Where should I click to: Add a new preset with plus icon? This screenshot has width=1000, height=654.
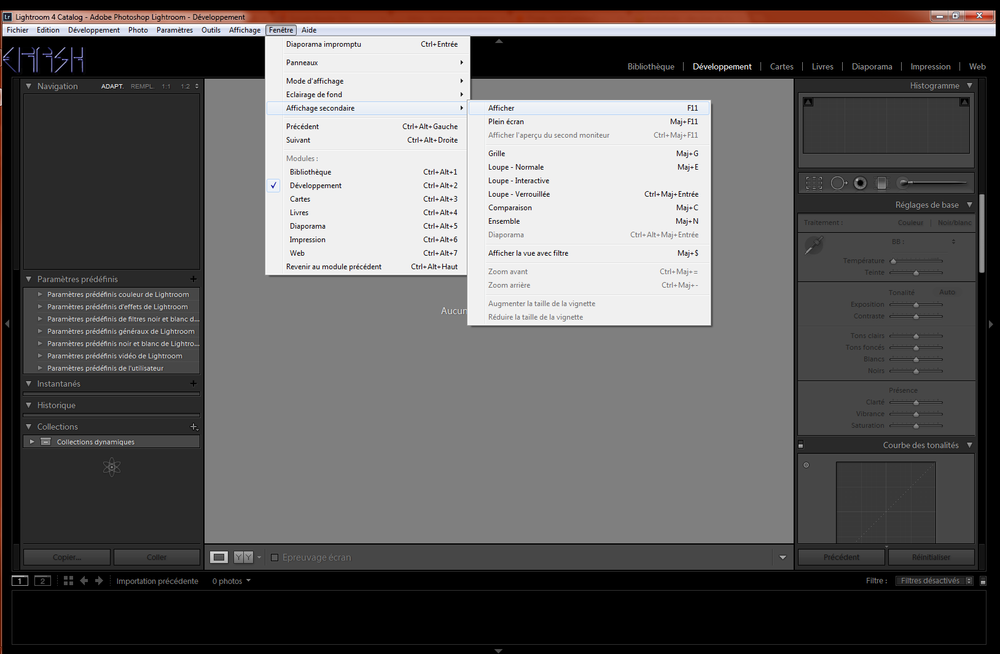coord(193,279)
